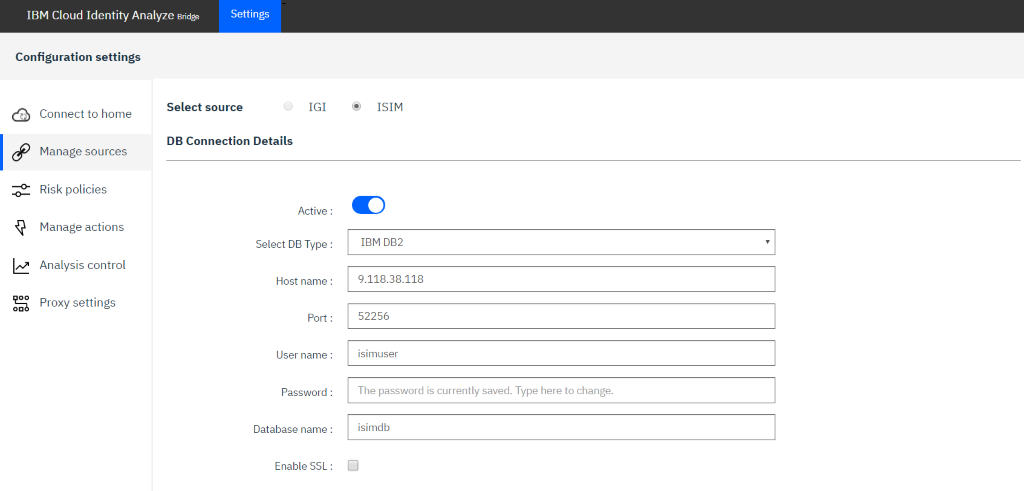Image resolution: width=1024 pixels, height=491 pixels.
Task: Turn off the Active toggle switch
Action: [x=368, y=205]
